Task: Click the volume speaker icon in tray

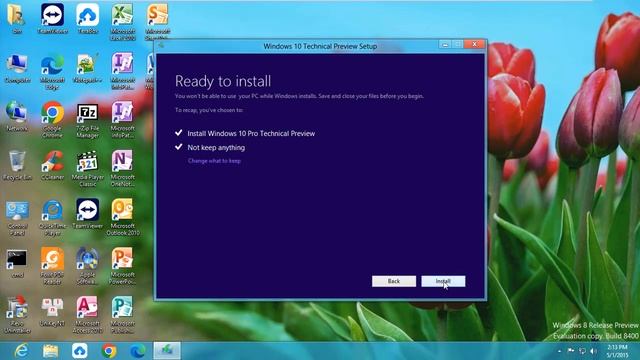Action: pos(593,351)
